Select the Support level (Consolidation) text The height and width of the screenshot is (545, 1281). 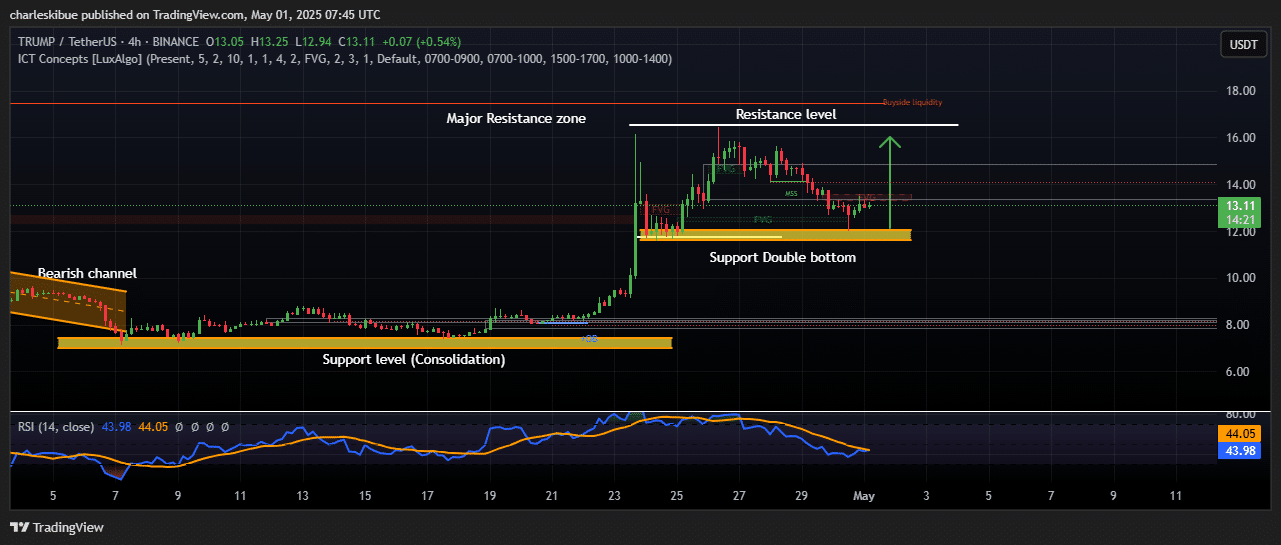pyautogui.click(x=413, y=359)
